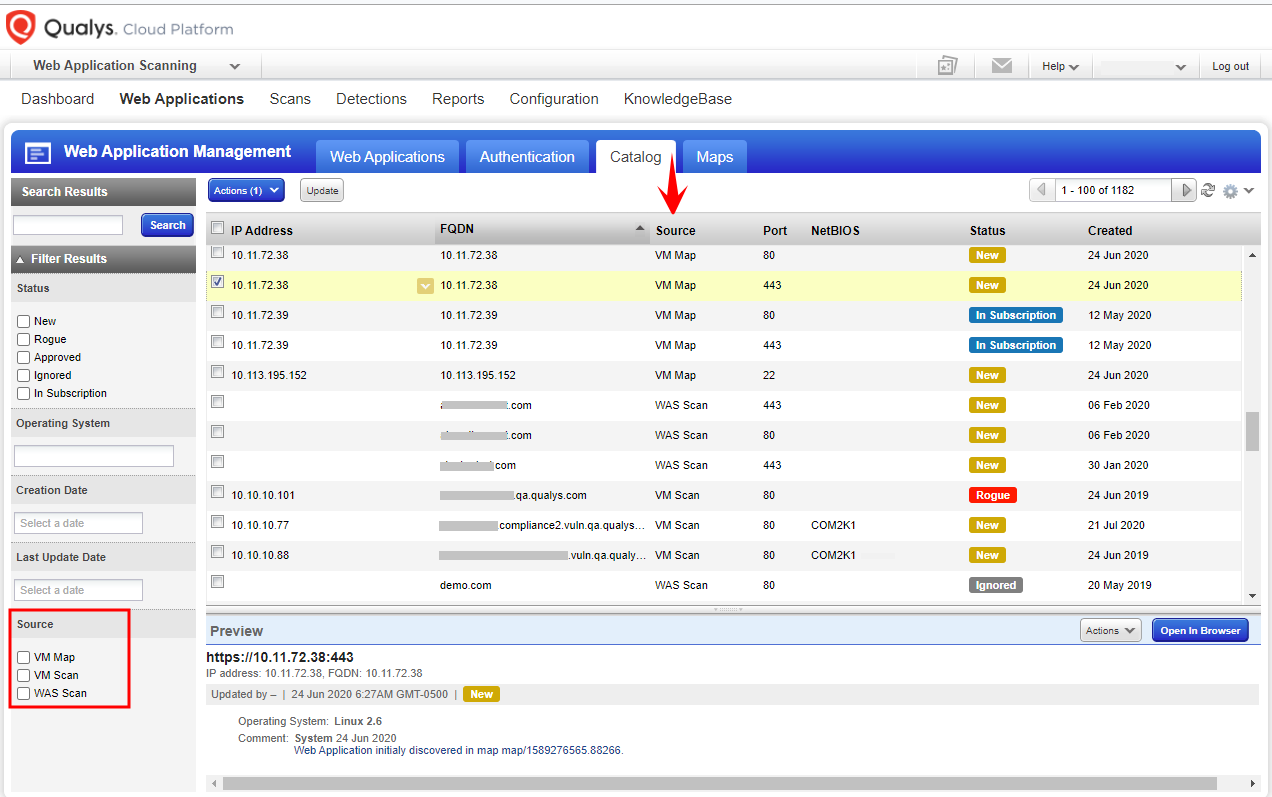Click the horizontal scrollbar at the bottom

tap(719, 783)
